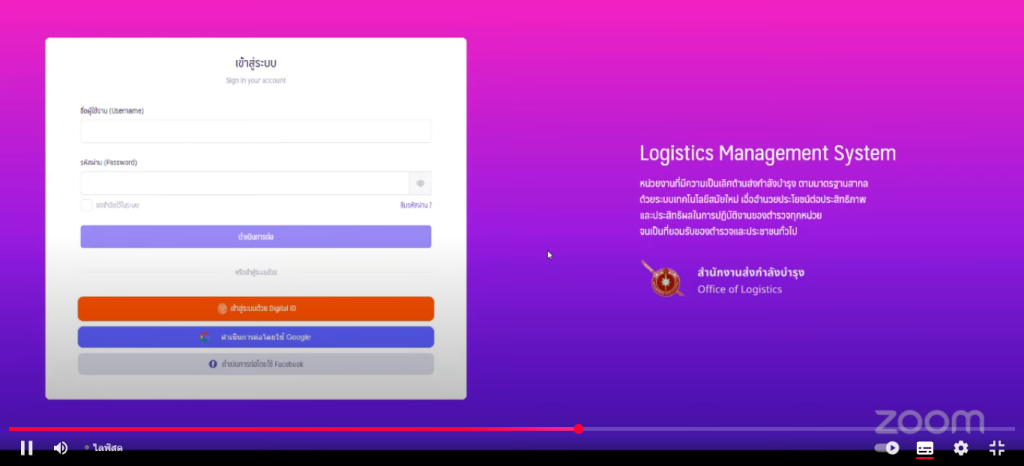
Task: Click the Password input field
Action: tap(245, 183)
